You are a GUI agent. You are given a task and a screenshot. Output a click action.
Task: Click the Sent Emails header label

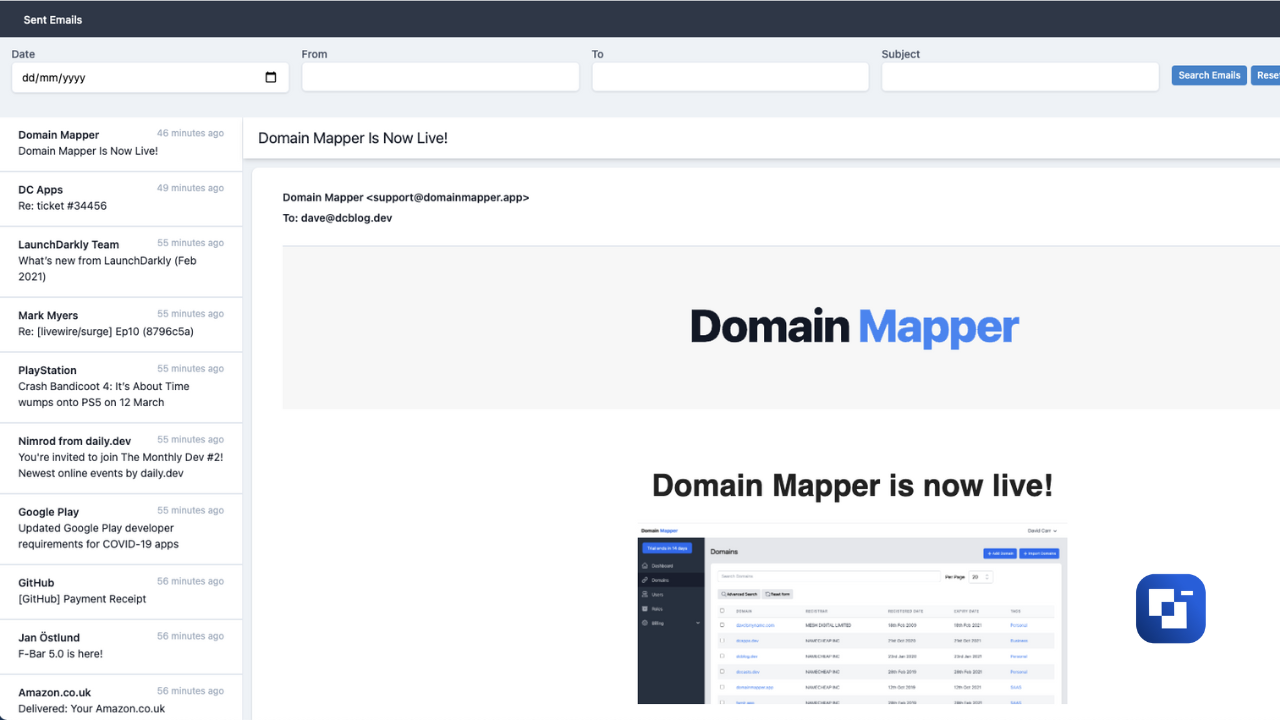coord(52,19)
